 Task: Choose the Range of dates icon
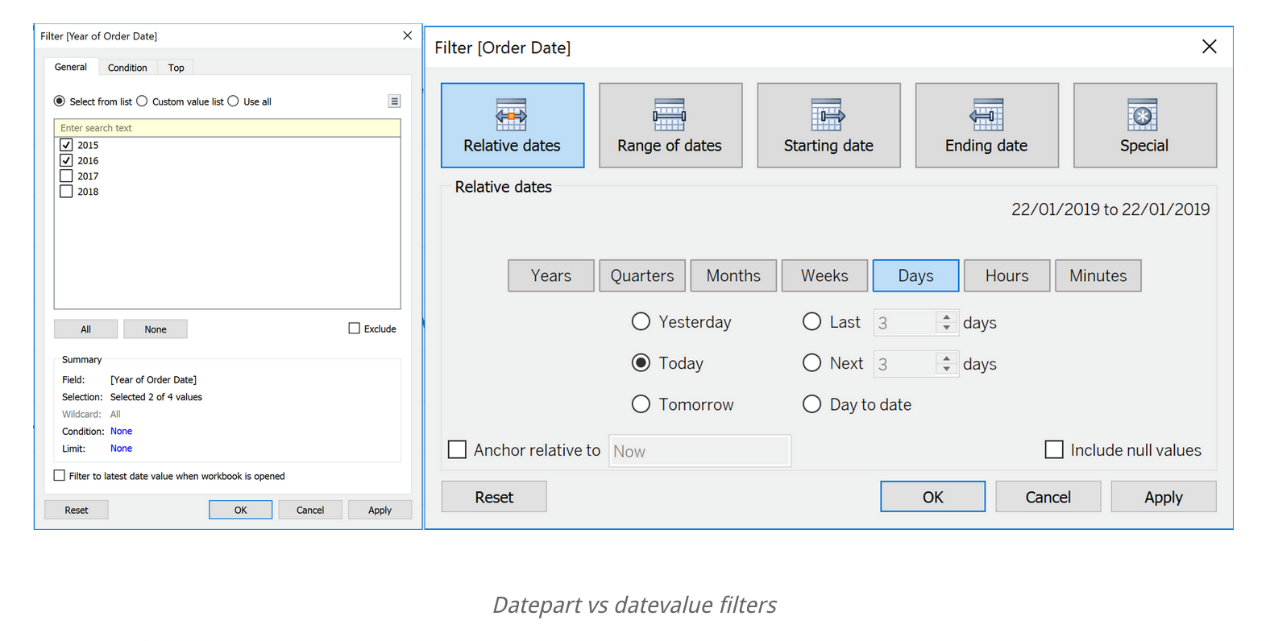tap(669, 115)
